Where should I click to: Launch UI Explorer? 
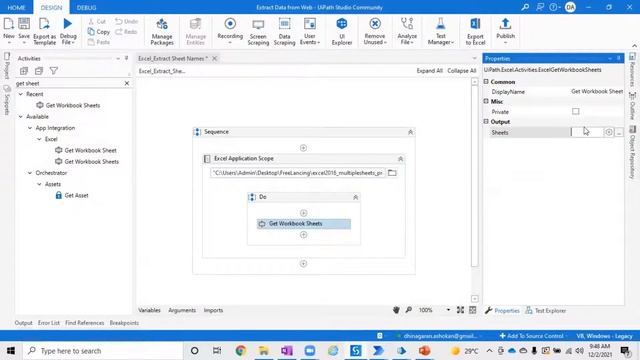pyautogui.click(x=342, y=31)
